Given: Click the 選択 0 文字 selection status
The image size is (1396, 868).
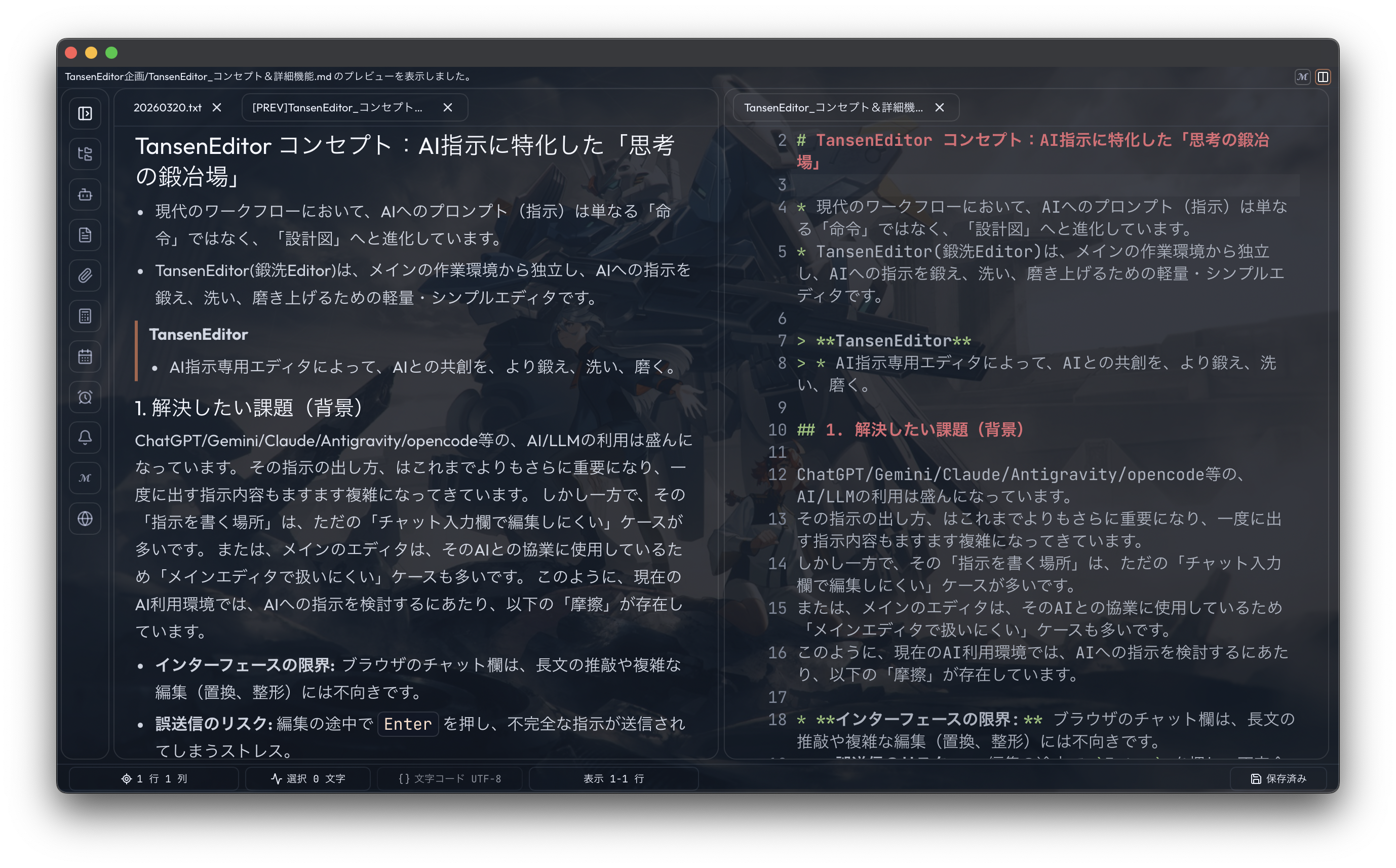Looking at the screenshot, I should [x=307, y=779].
